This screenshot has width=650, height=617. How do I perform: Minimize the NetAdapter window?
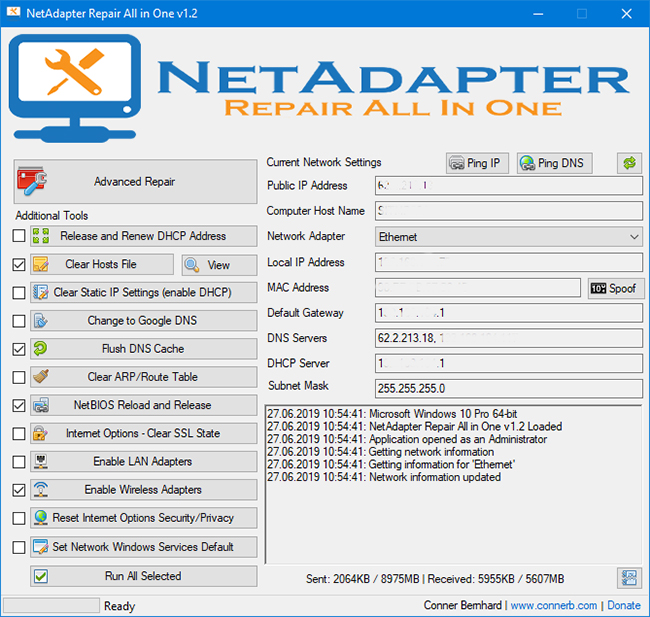(x=538, y=14)
